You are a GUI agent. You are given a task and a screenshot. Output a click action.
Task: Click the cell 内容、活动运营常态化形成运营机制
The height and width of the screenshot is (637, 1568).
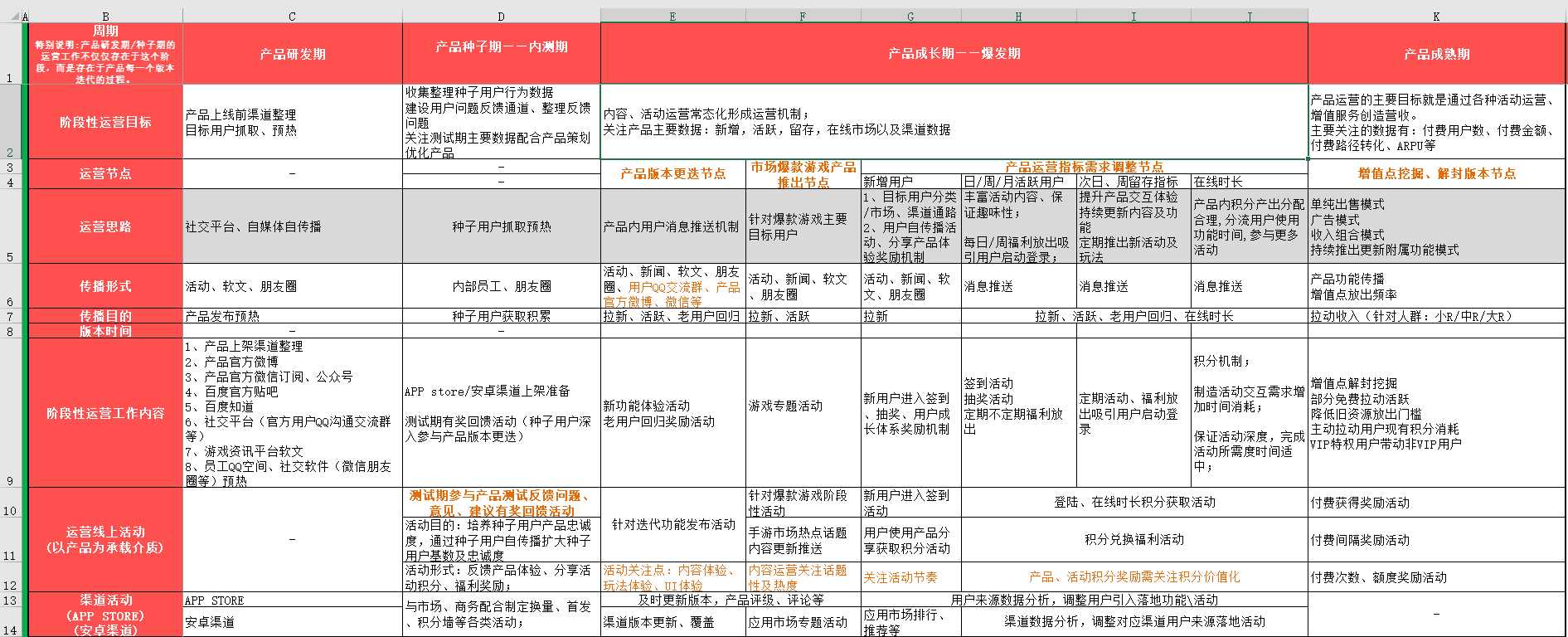954,122
